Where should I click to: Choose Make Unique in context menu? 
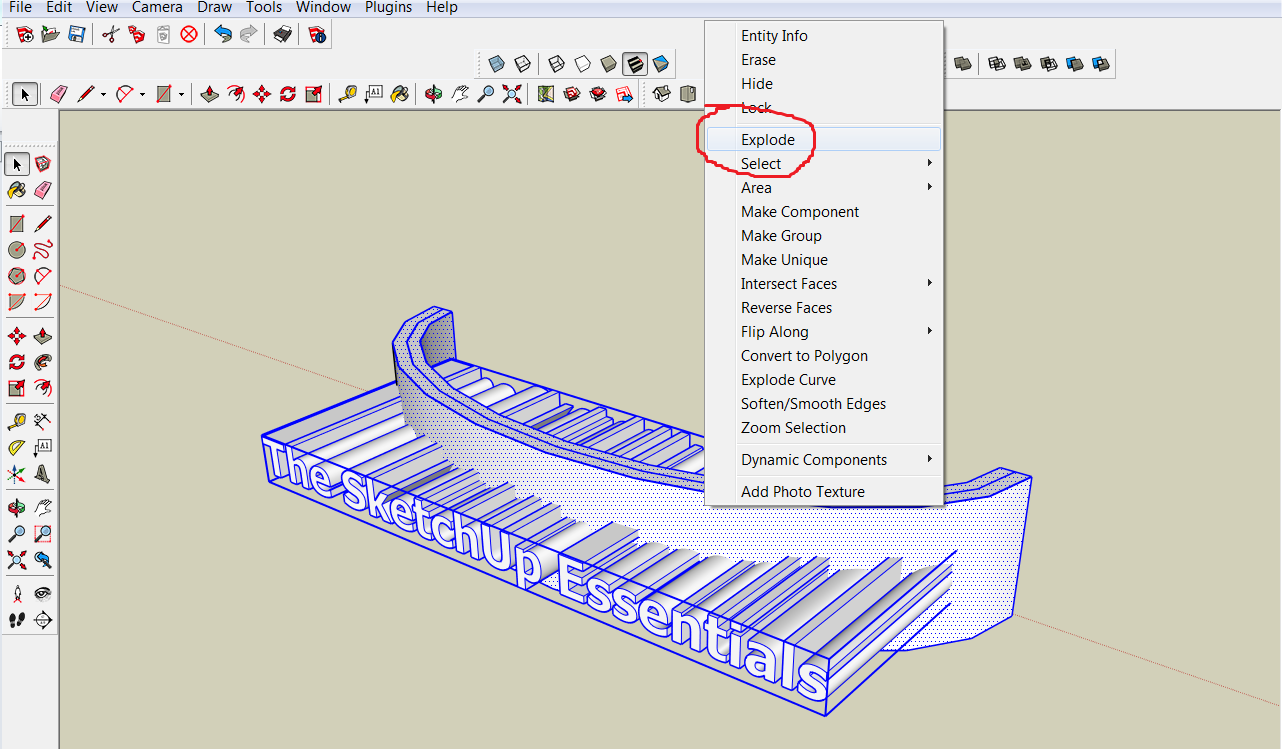(823, 260)
